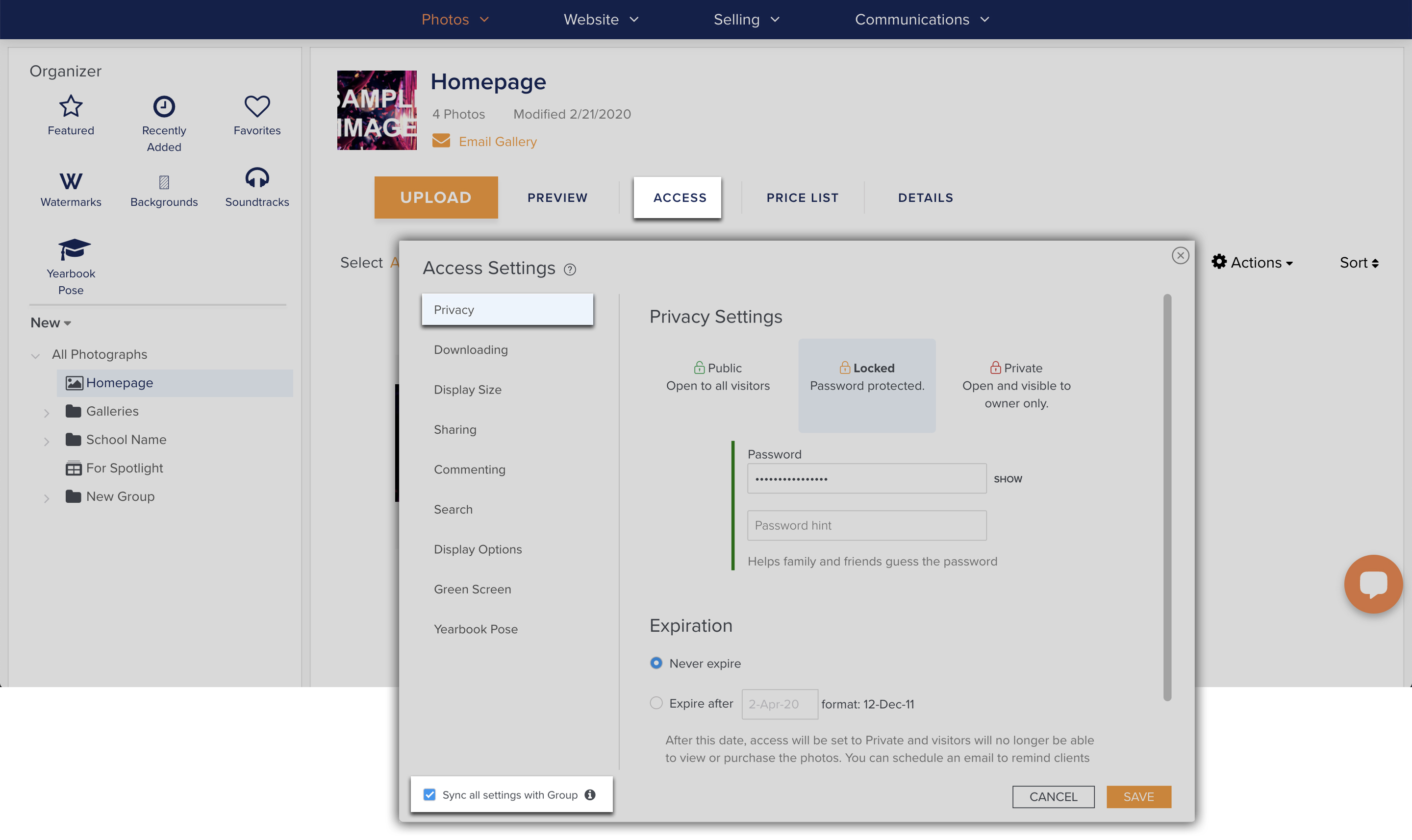1412x840 pixels.
Task: Switch to the PRICE LIST tab
Action: (802, 198)
